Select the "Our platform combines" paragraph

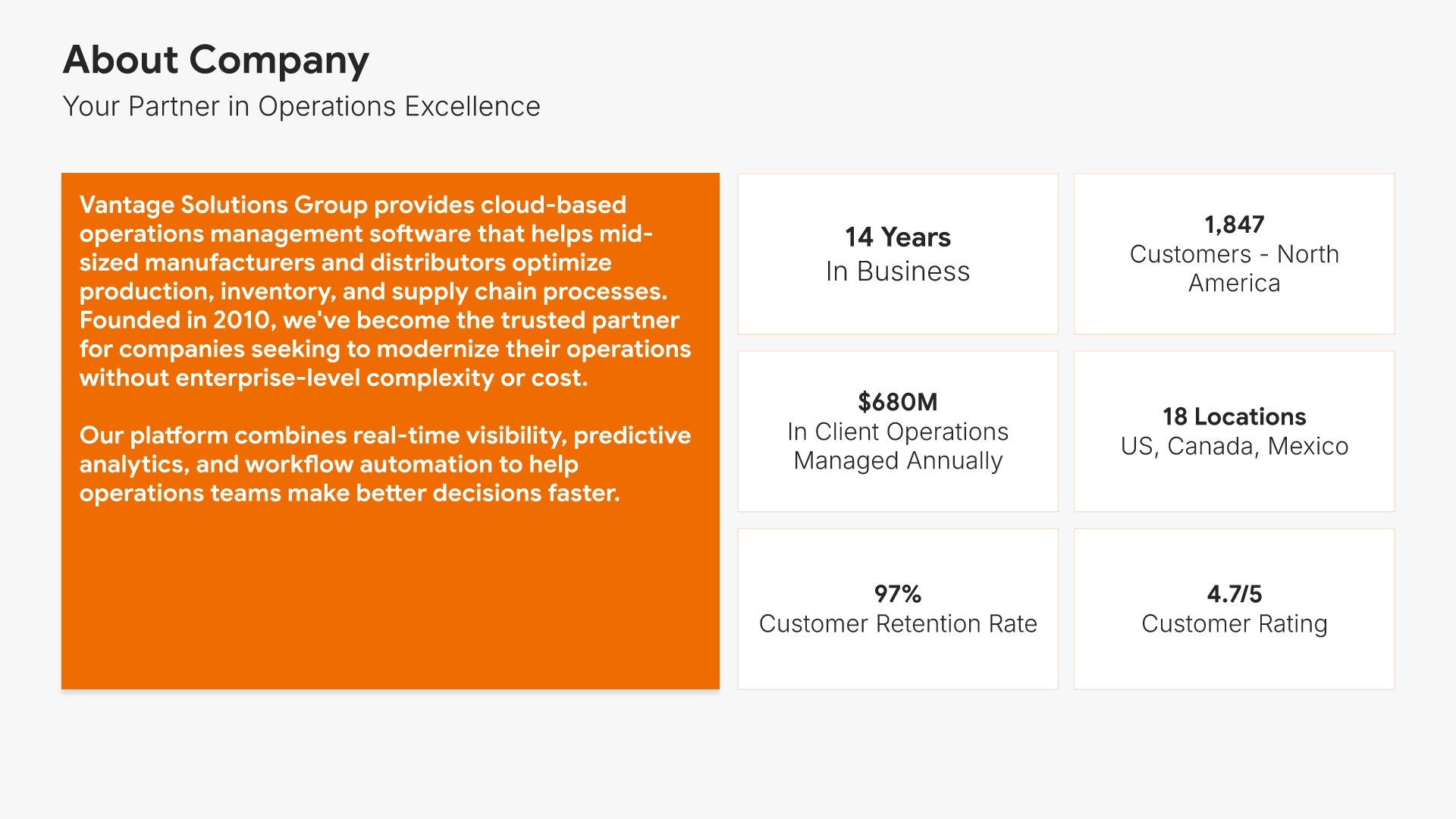pos(384,464)
